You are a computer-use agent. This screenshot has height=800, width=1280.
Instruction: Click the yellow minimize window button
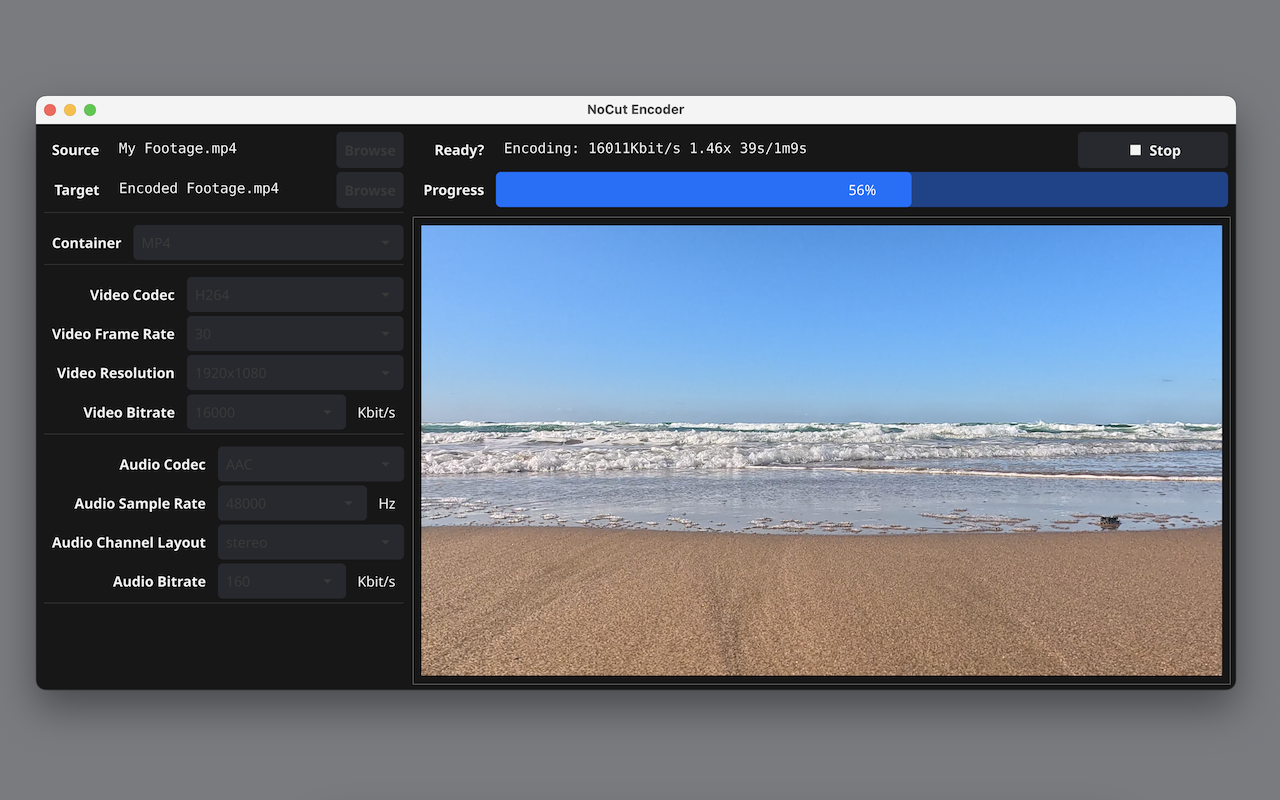(70, 110)
